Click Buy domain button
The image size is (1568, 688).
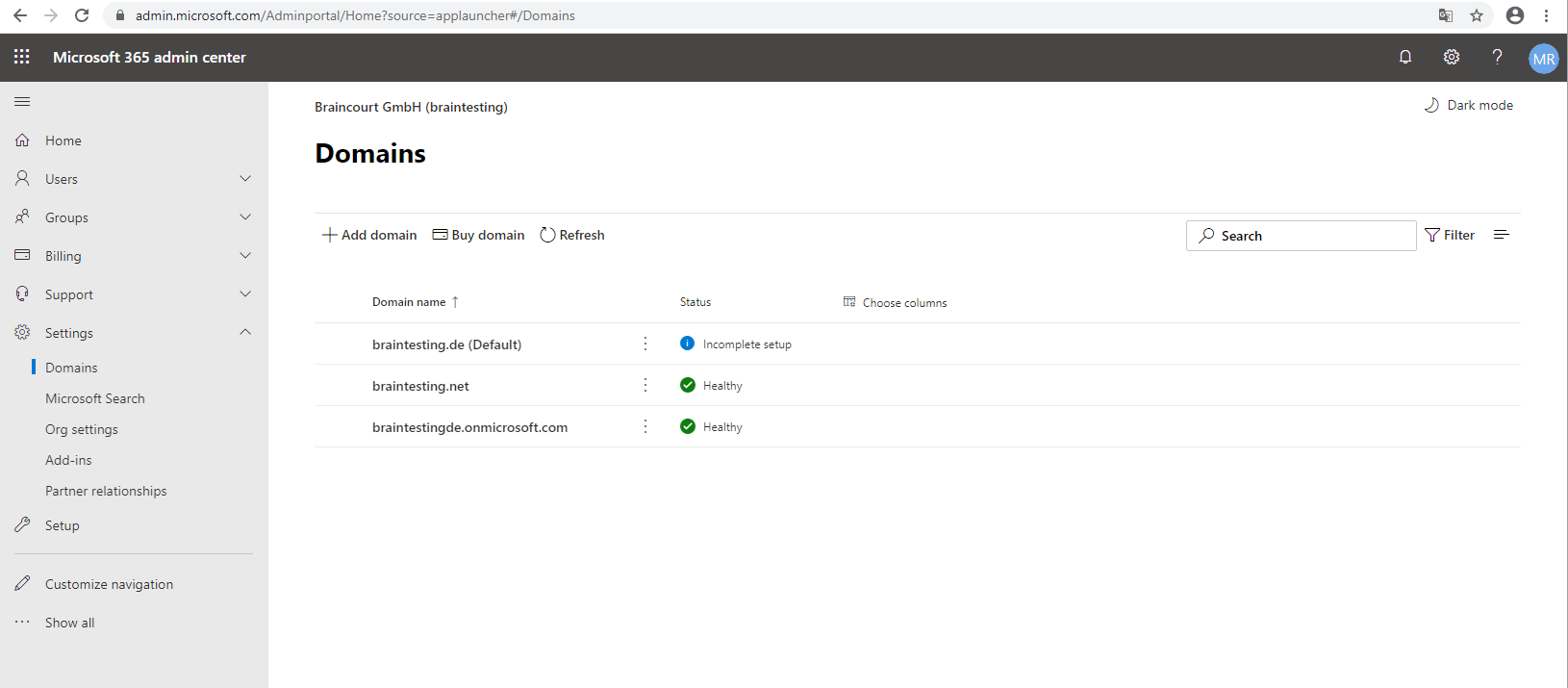click(x=478, y=235)
